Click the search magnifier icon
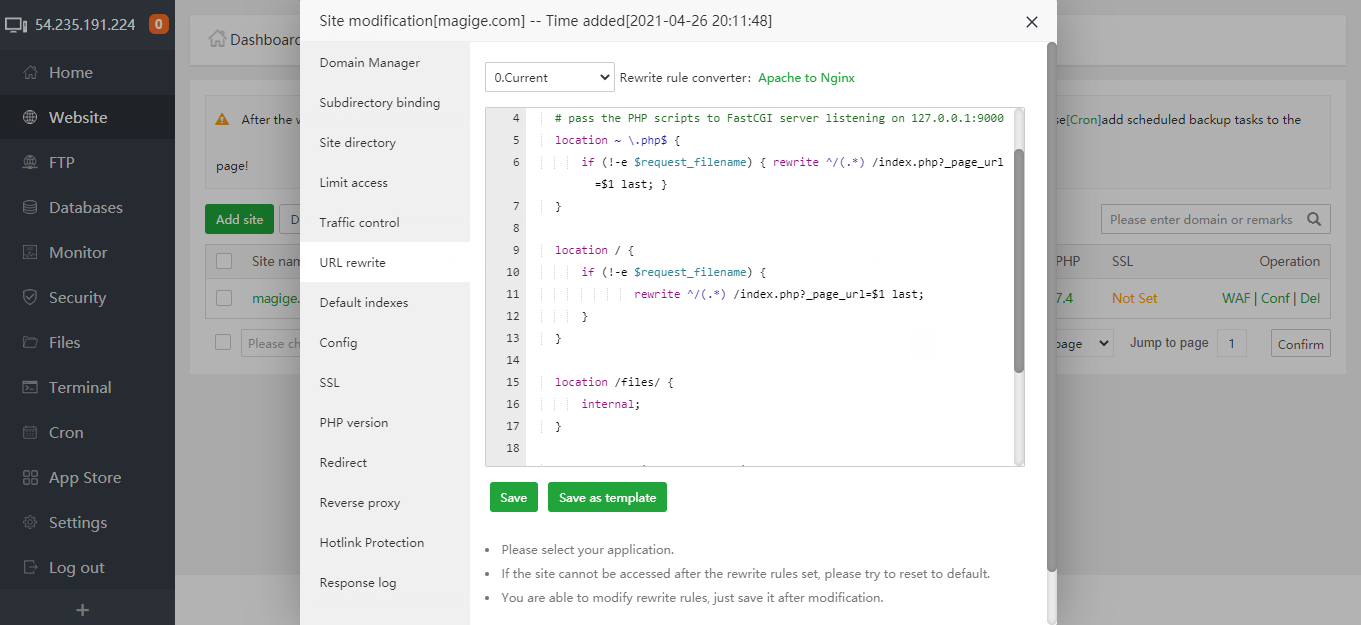 coord(1314,219)
